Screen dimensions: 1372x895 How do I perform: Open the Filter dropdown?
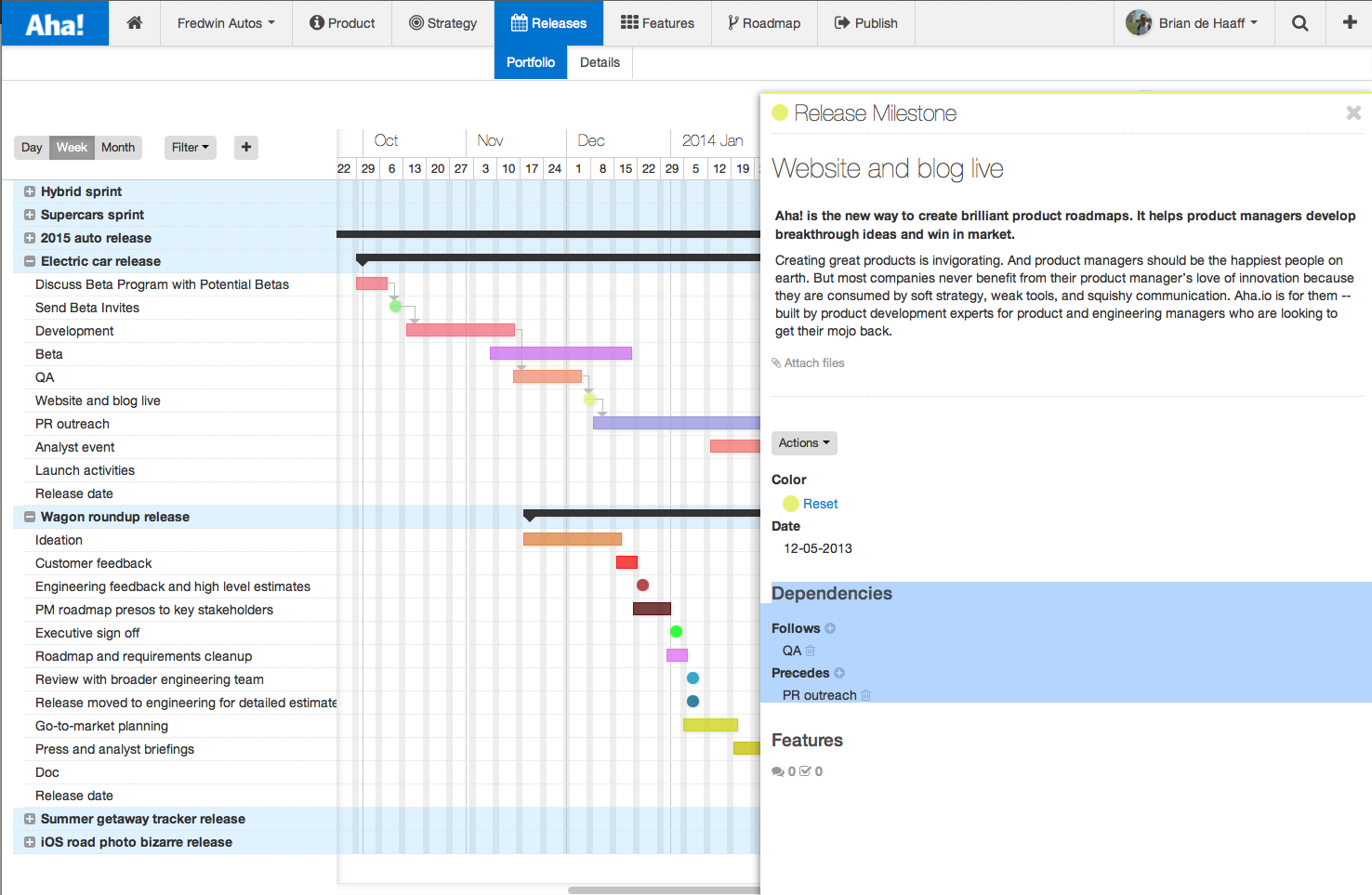click(191, 147)
